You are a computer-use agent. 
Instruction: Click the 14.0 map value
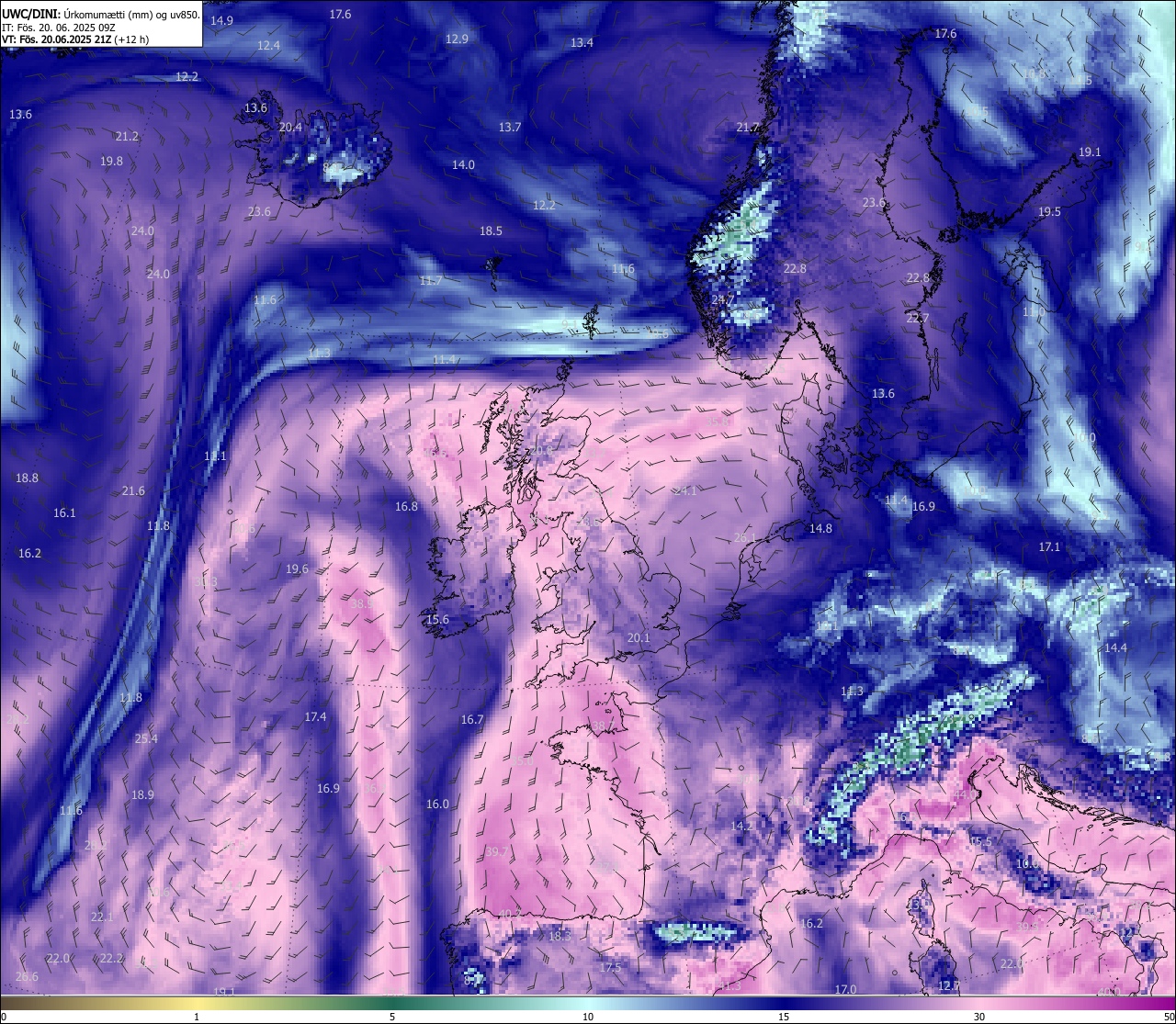click(463, 164)
